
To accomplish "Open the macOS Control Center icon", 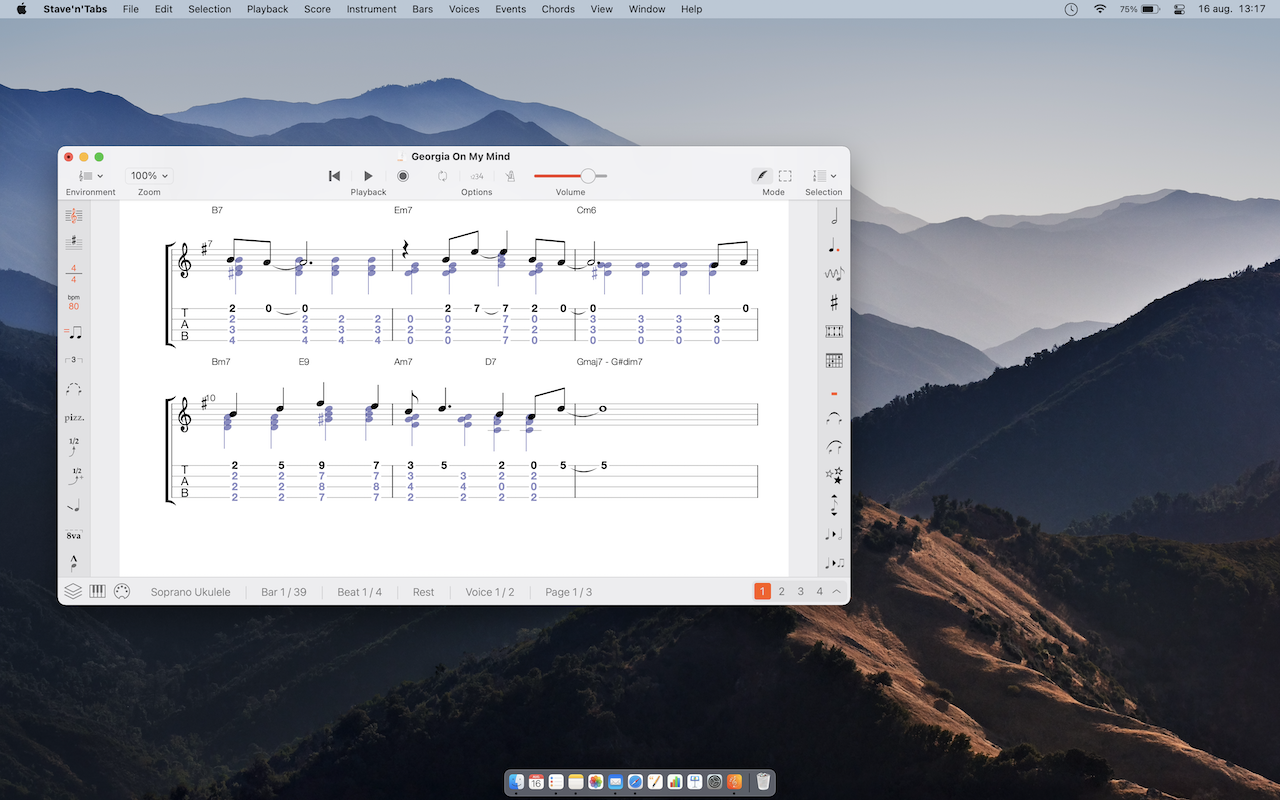I will point(1179,9).
